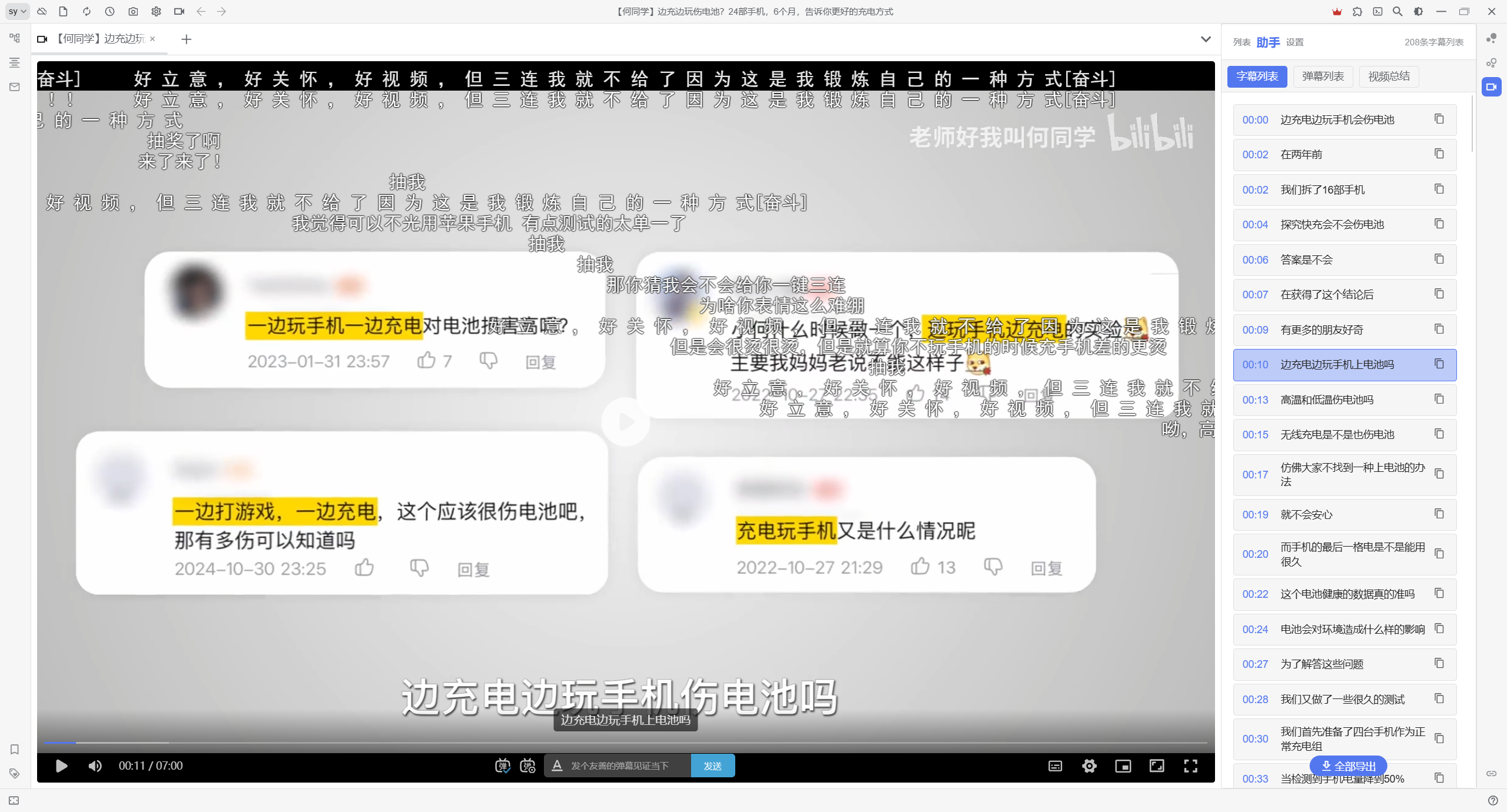This screenshot has width=1507, height=812.
Task: Play the video
Action: pos(61,766)
